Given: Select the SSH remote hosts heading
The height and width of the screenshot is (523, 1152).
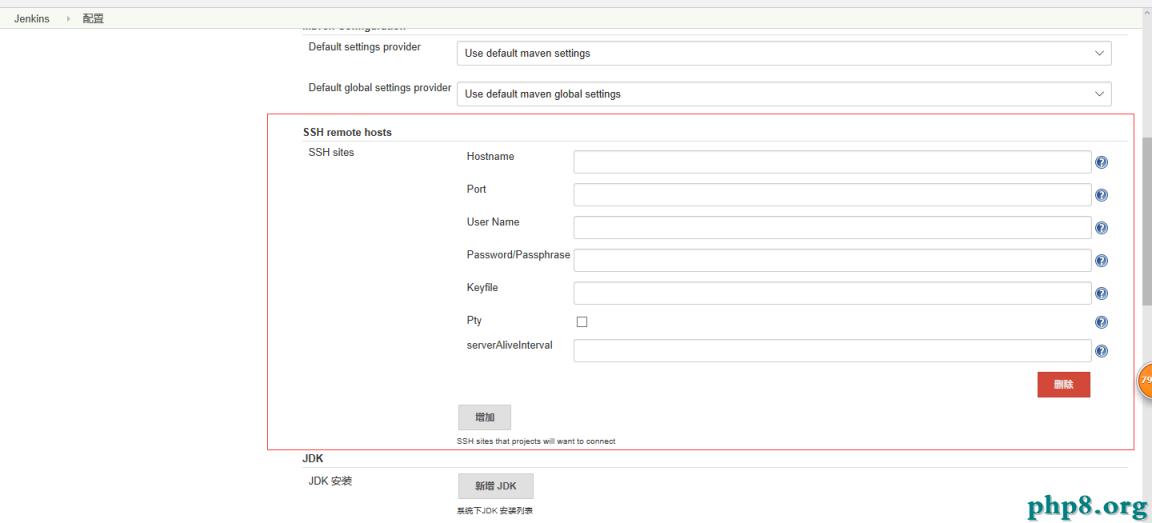Looking at the screenshot, I should [348, 132].
